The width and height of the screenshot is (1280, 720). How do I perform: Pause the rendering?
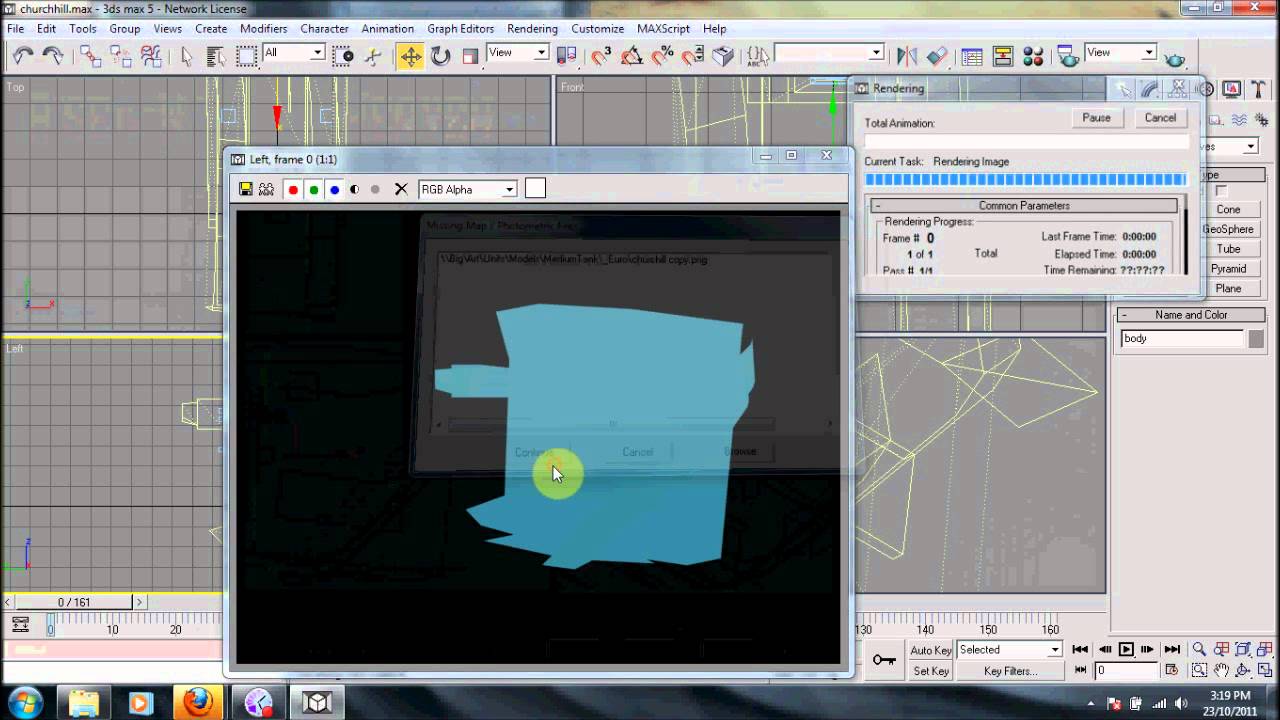[1096, 118]
